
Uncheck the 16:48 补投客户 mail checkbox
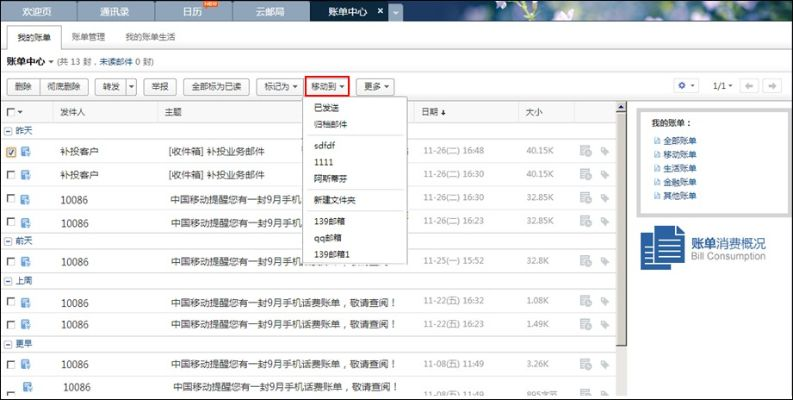(x=11, y=152)
